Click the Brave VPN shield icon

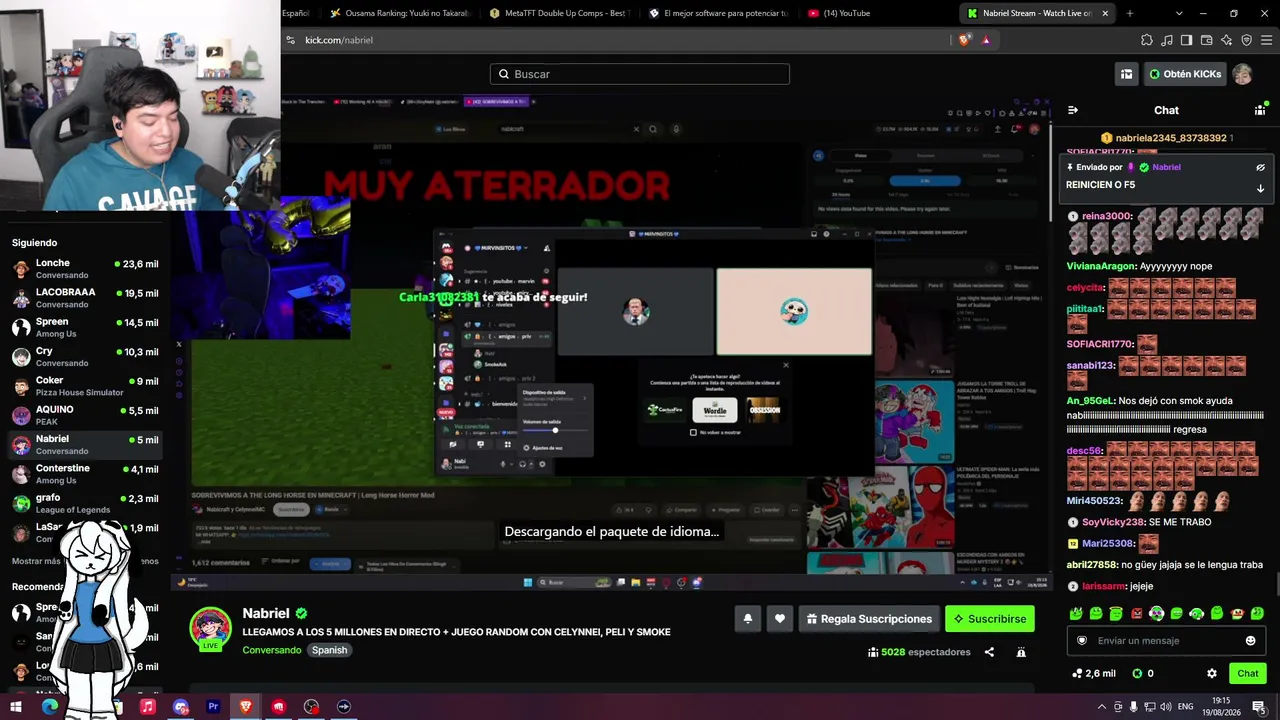1246,40
